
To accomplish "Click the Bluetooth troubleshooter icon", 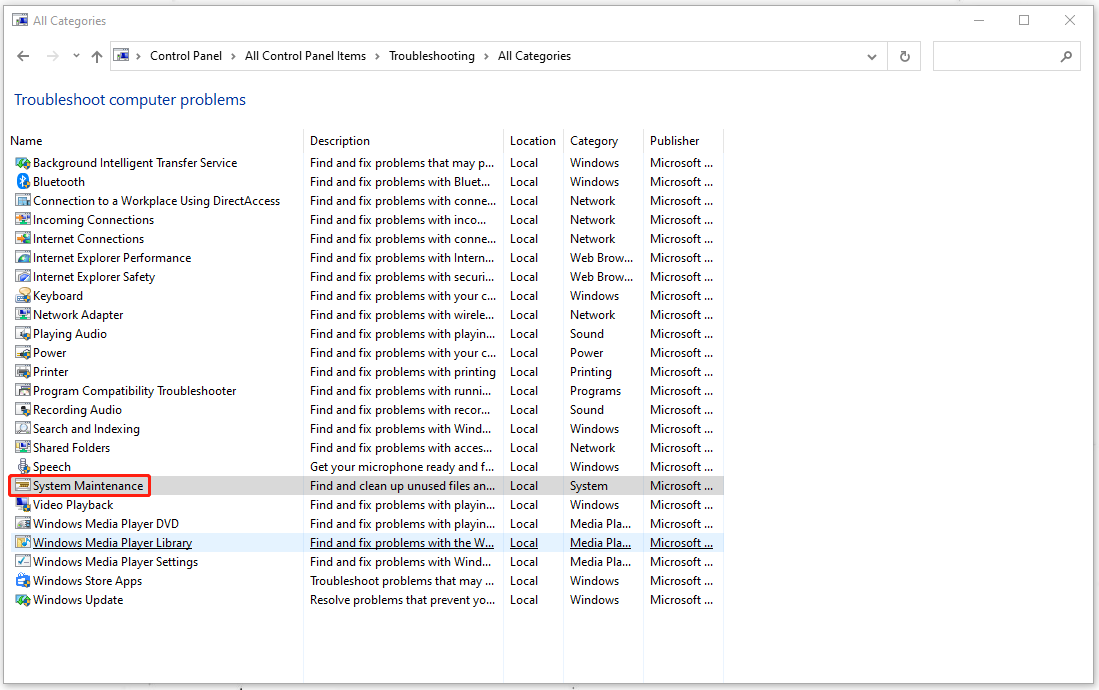I will click(x=23, y=182).
